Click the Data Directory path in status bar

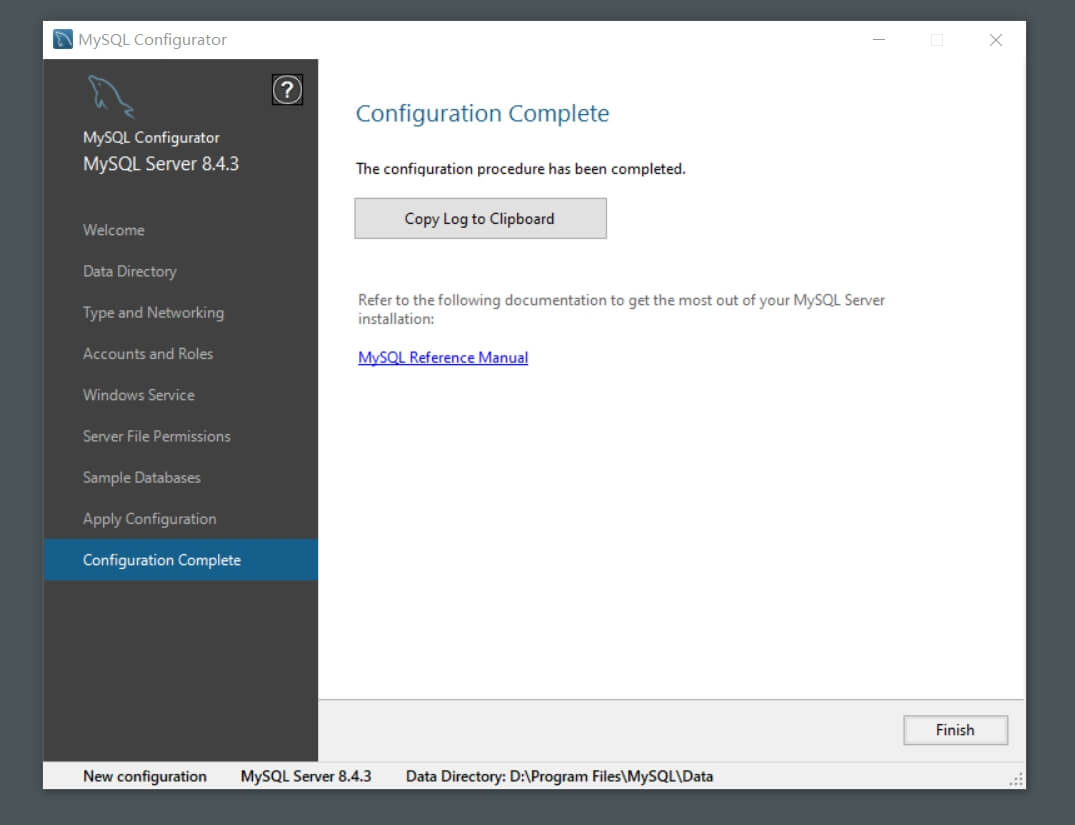(559, 776)
